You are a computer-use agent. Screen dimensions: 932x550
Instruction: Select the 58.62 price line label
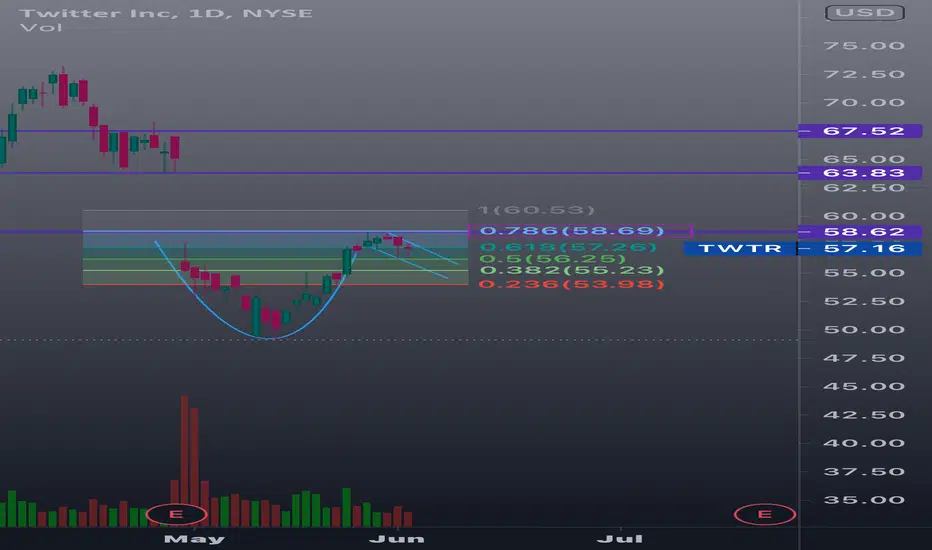859,232
